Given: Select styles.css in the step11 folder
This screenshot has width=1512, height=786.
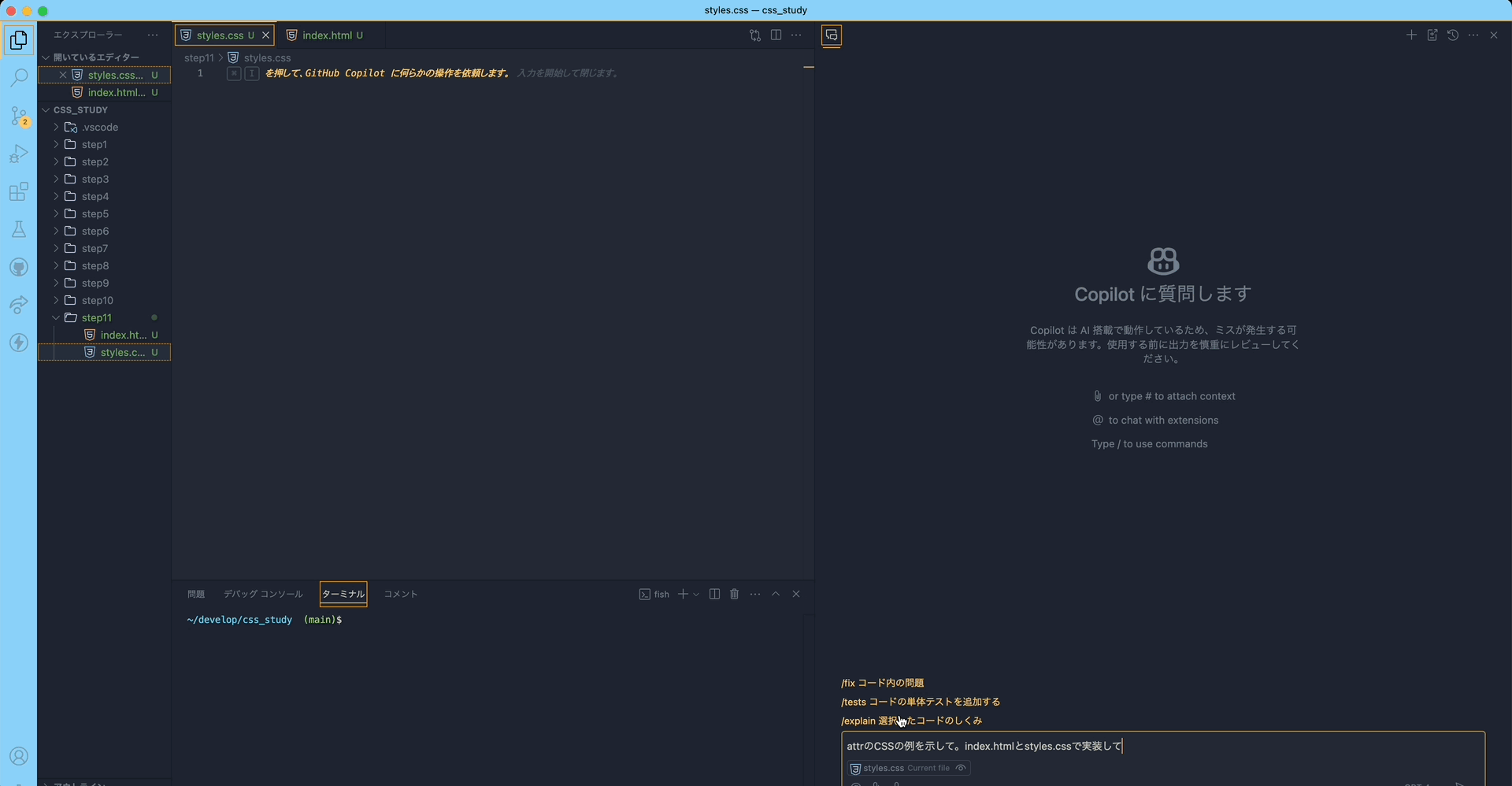Looking at the screenshot, I should (x=104, y=353).
